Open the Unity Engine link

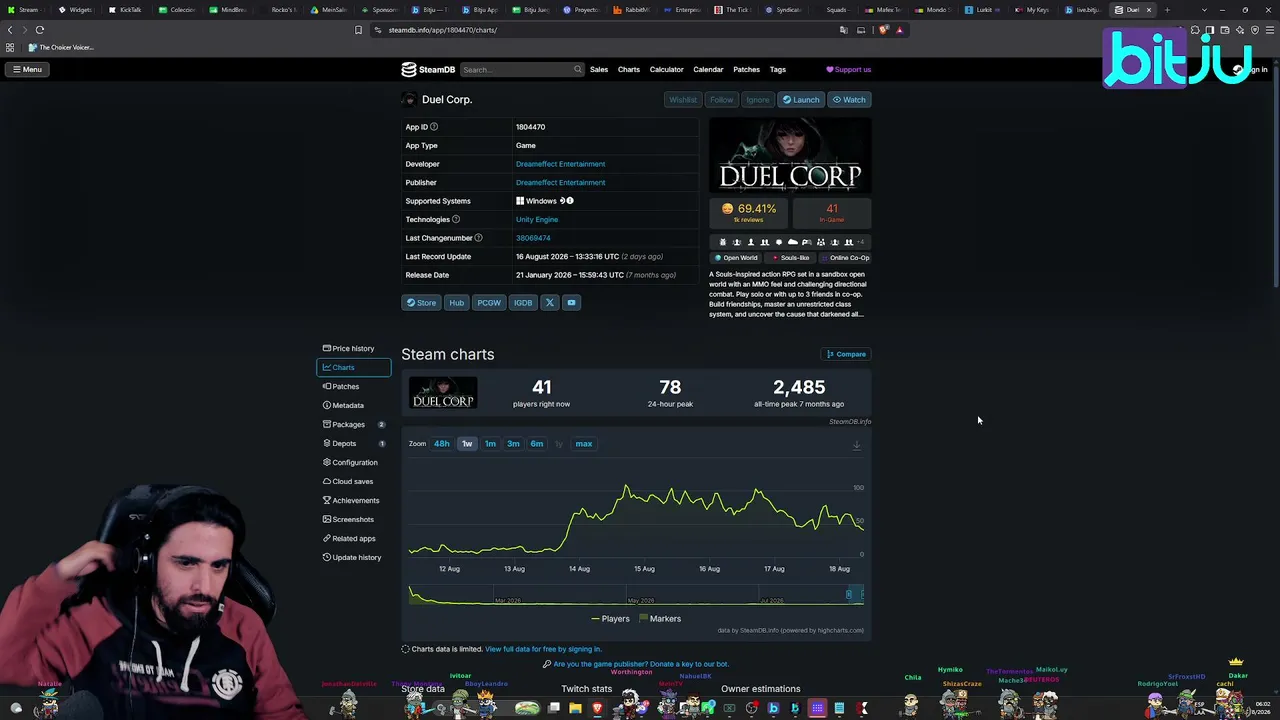click(x=537, y=219)
